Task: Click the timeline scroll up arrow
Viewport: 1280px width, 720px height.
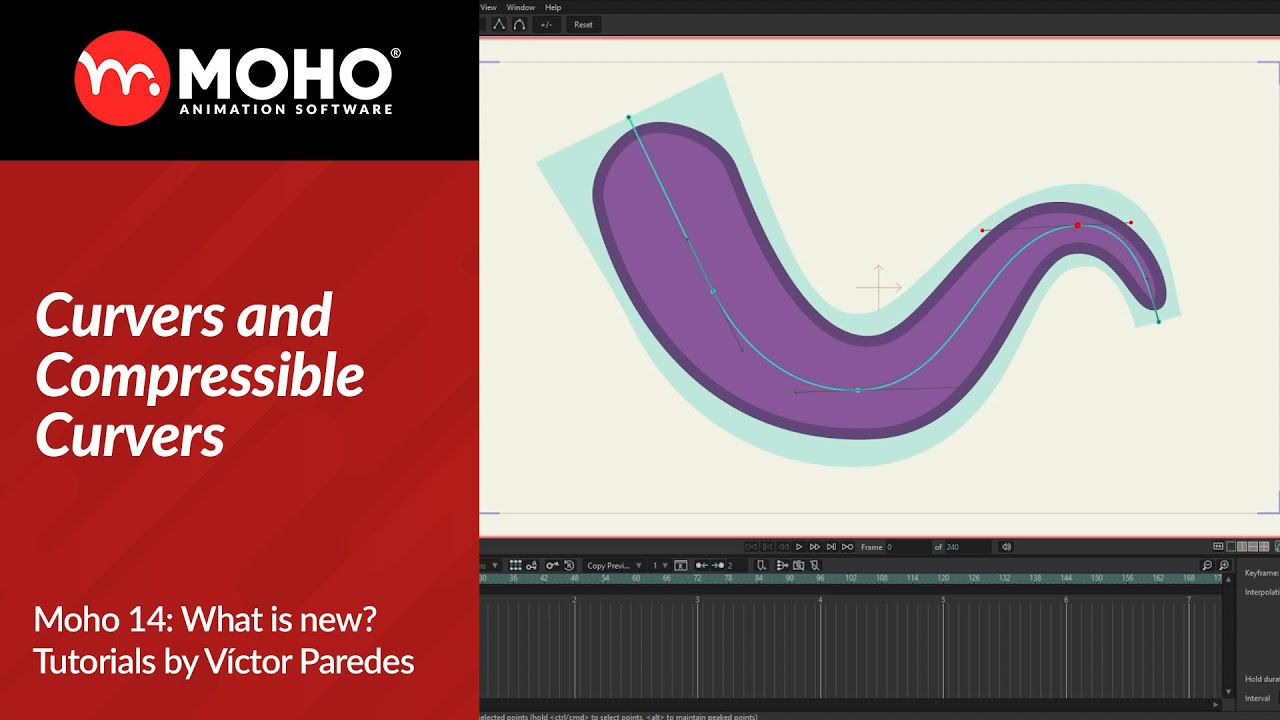Action: 1228,578
